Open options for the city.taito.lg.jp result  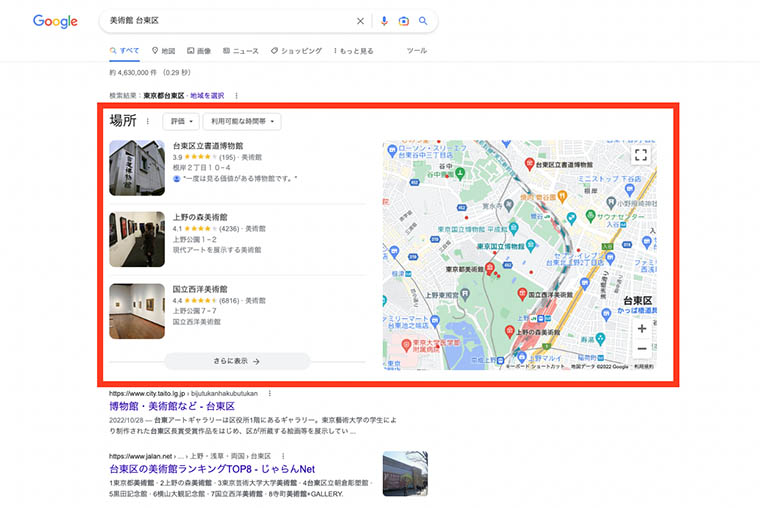269,394
